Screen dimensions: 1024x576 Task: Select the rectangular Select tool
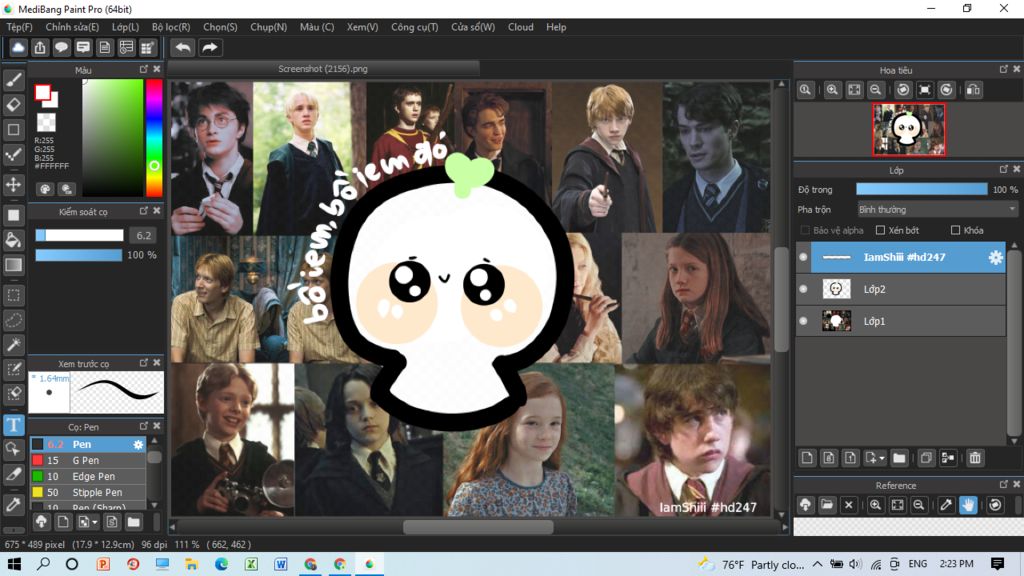click(13, 295)
